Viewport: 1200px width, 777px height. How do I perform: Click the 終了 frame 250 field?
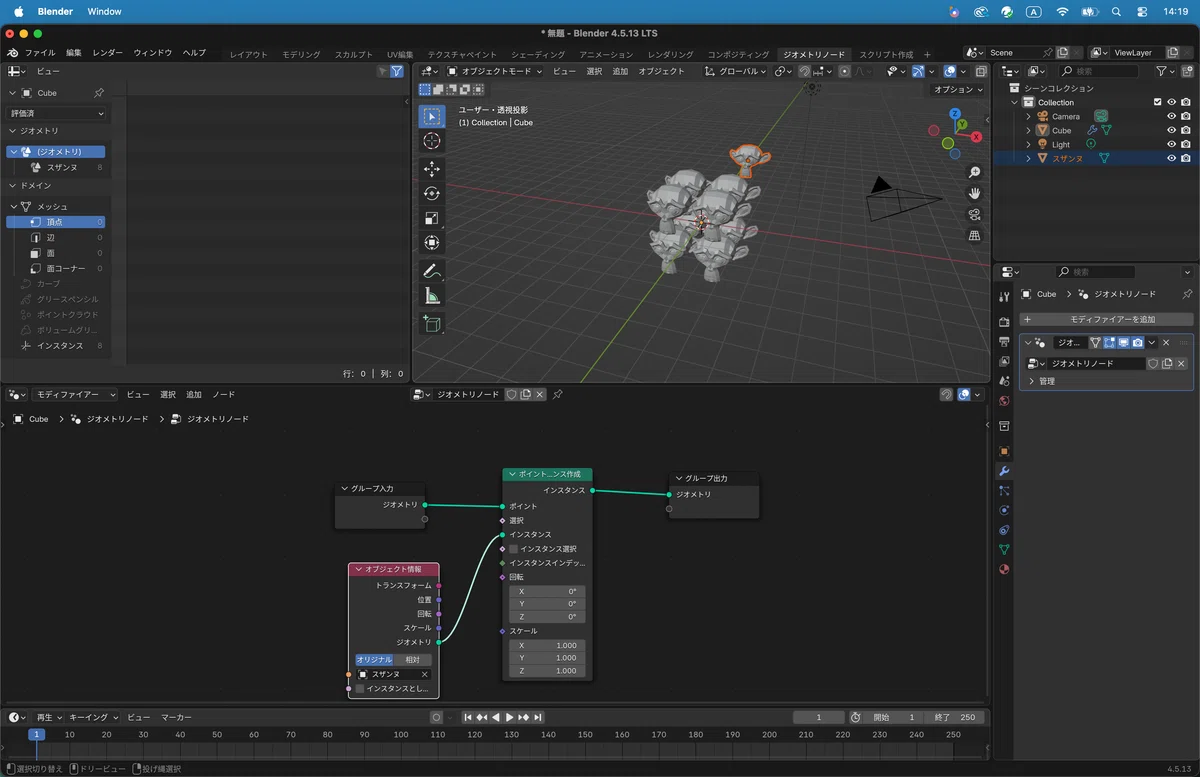pos(954,717)
